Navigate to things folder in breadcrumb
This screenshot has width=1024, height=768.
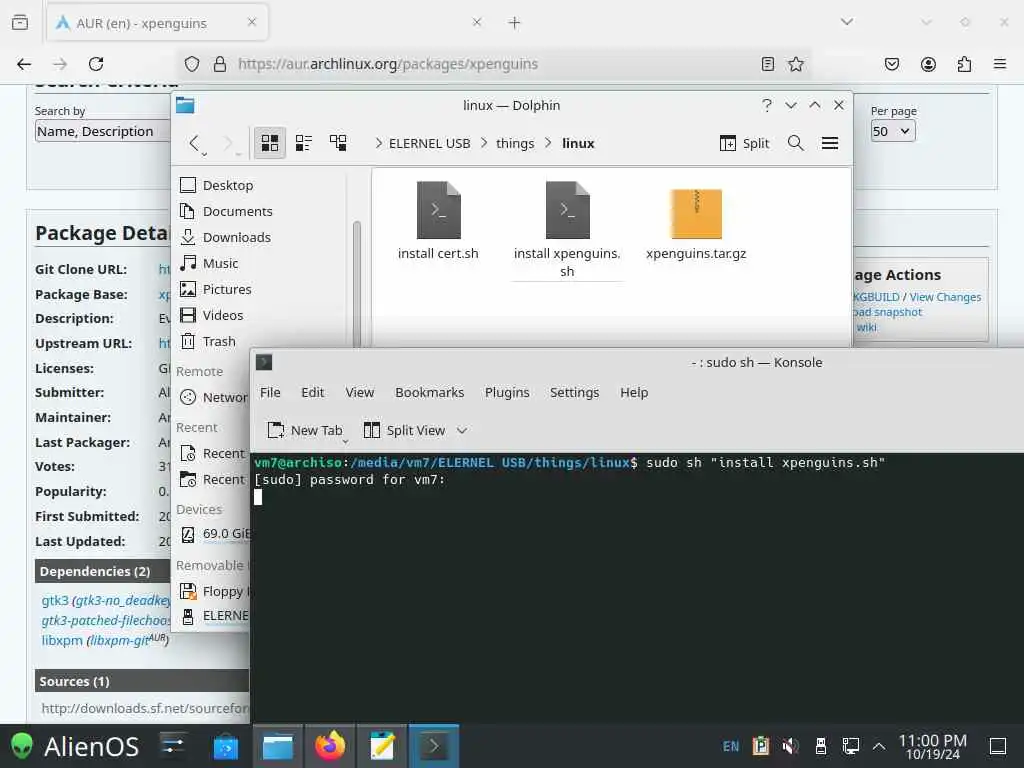tap(515, 144)
